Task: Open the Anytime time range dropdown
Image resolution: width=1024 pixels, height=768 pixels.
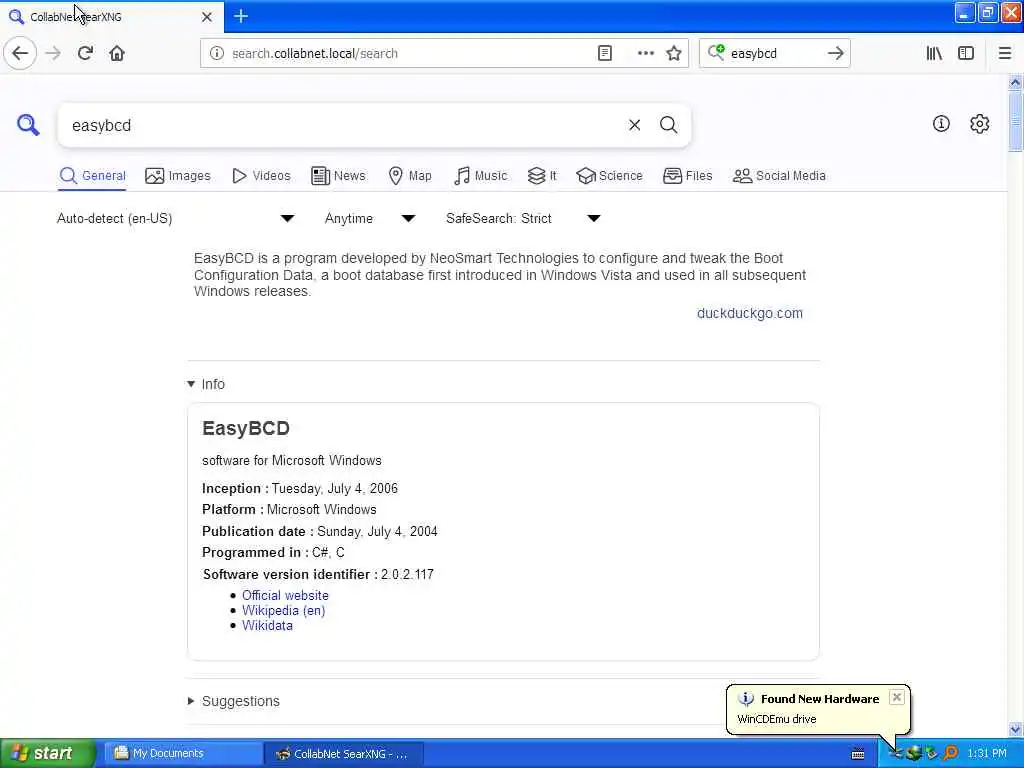Action: point(370,218)
